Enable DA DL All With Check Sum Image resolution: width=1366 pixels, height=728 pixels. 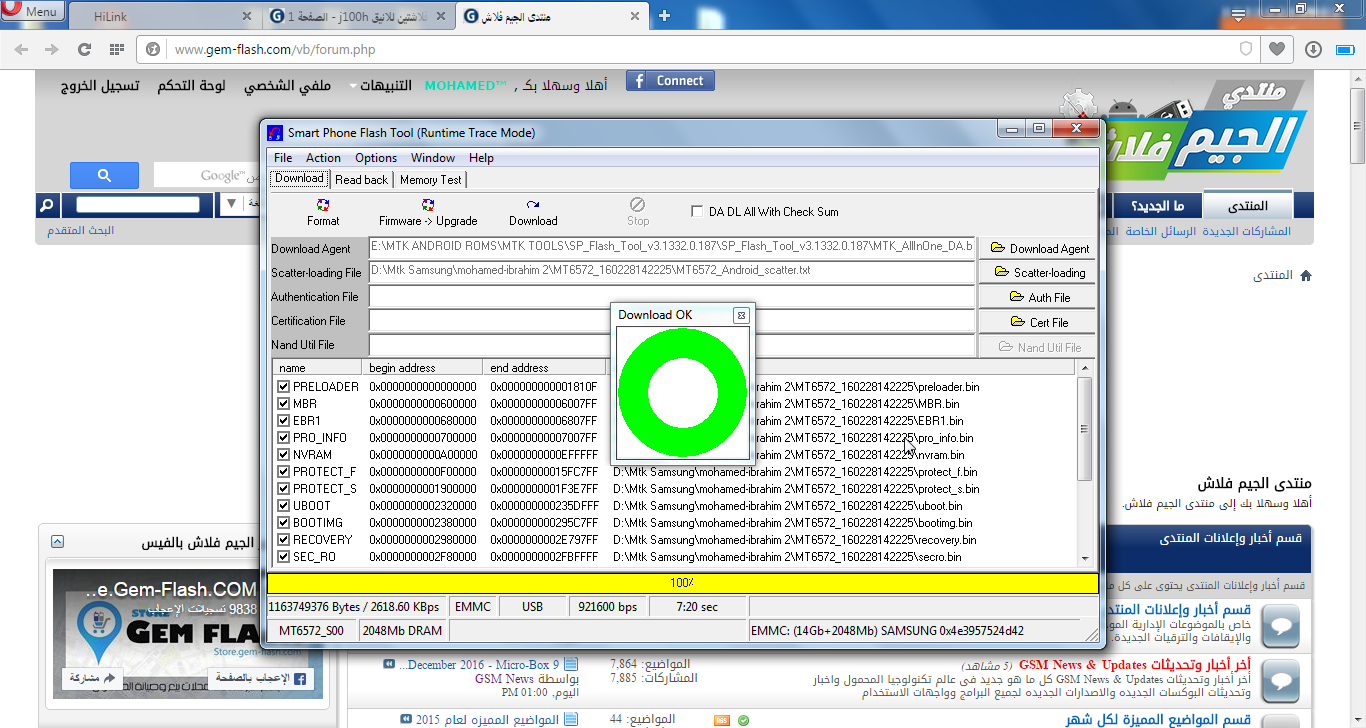pos(697,211)
